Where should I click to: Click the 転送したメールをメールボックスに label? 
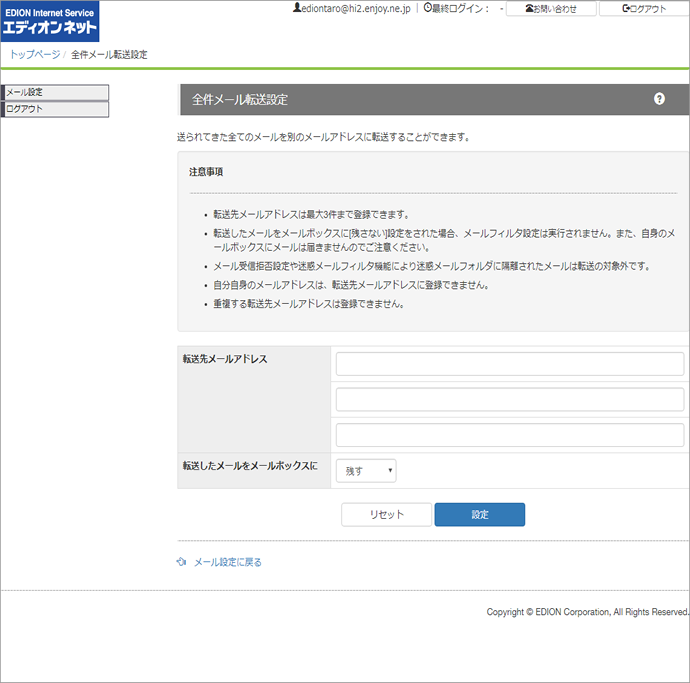pyautogui.click(x=250, y=466)
